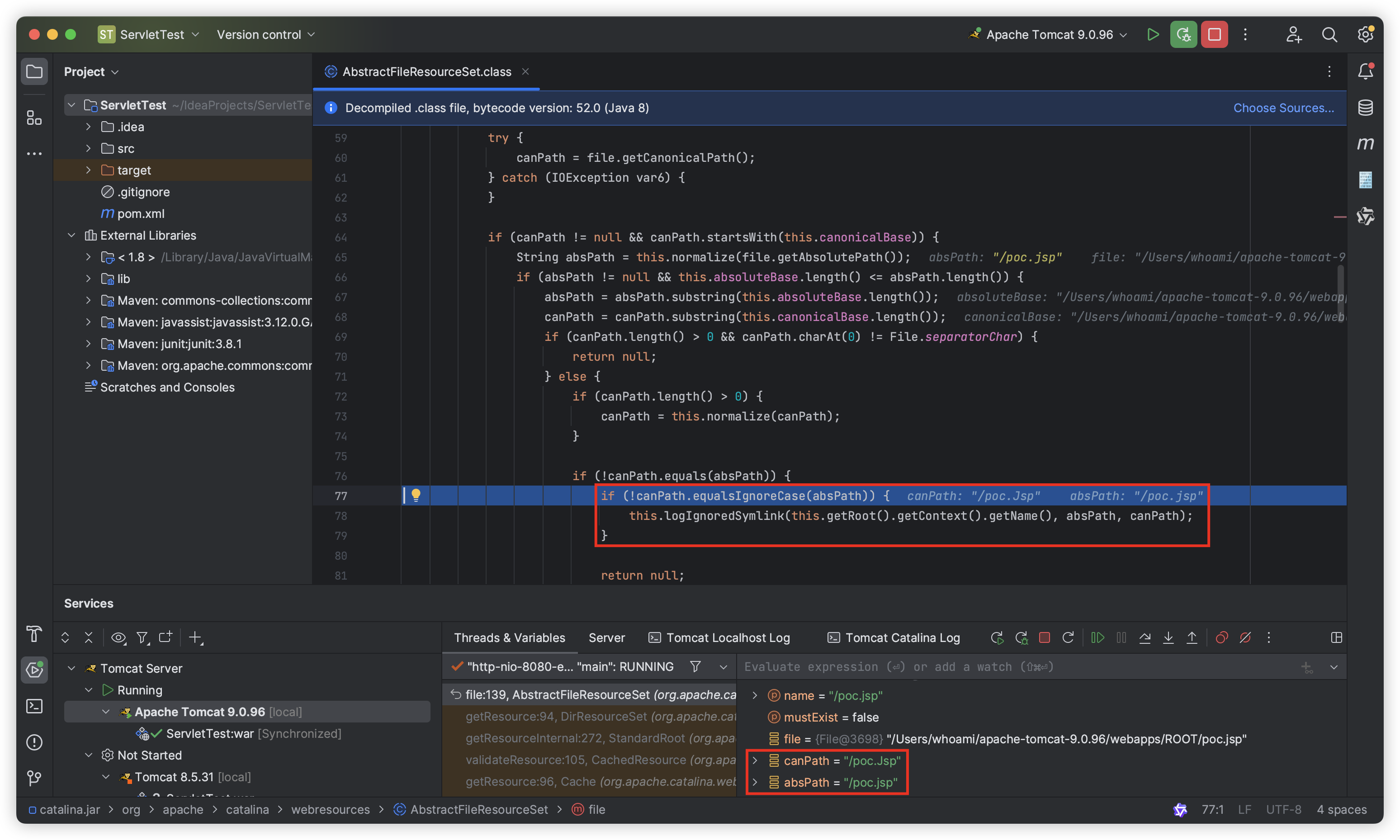Image resolution: width=1400 pixels, height=840 pixels.
Task: Expand the canPath variable node
Action: [x=755, y=760]
